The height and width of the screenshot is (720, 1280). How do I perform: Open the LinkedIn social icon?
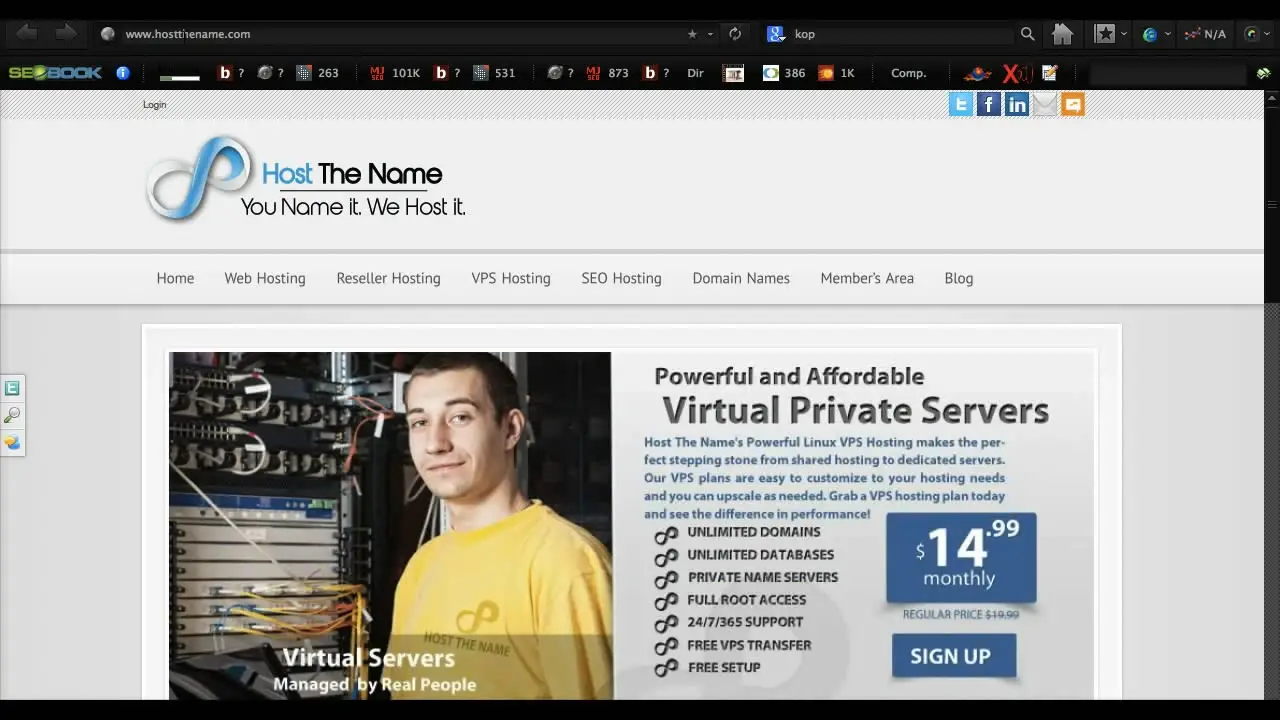1017,104
